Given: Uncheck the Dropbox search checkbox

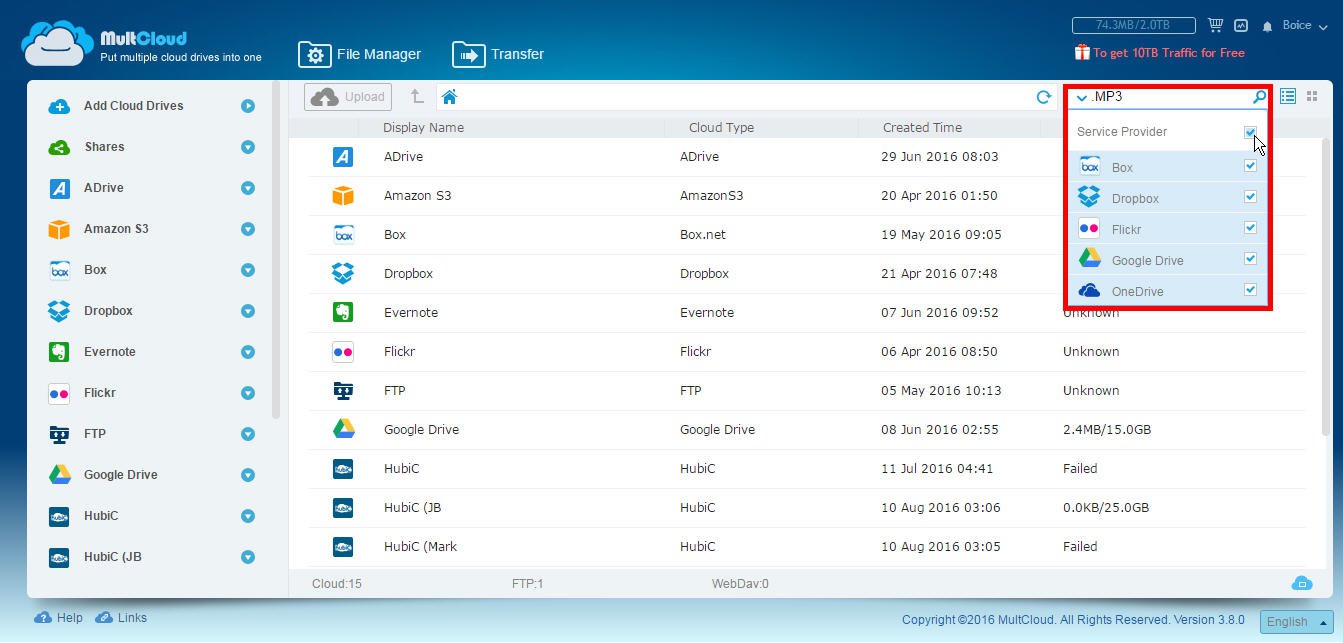Looking at the screenshot, I should point(1250,197).
